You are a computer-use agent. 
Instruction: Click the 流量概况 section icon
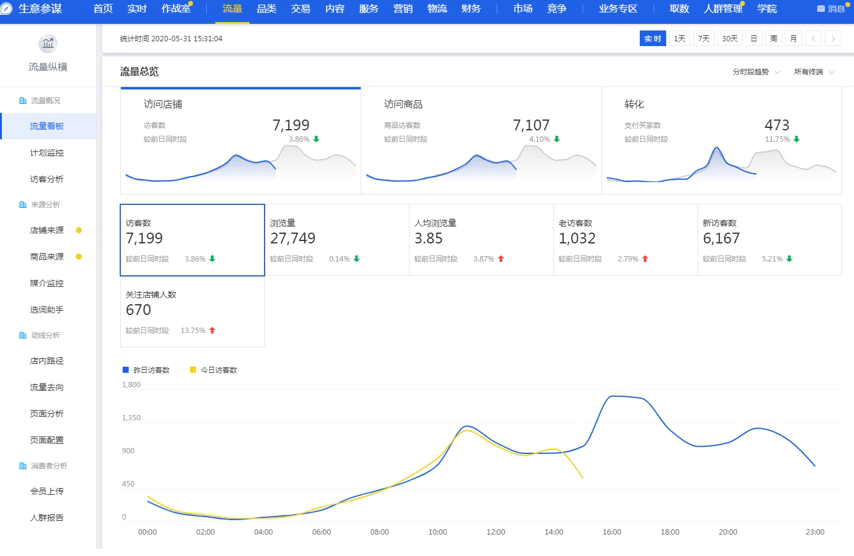(x=23, y=101)
